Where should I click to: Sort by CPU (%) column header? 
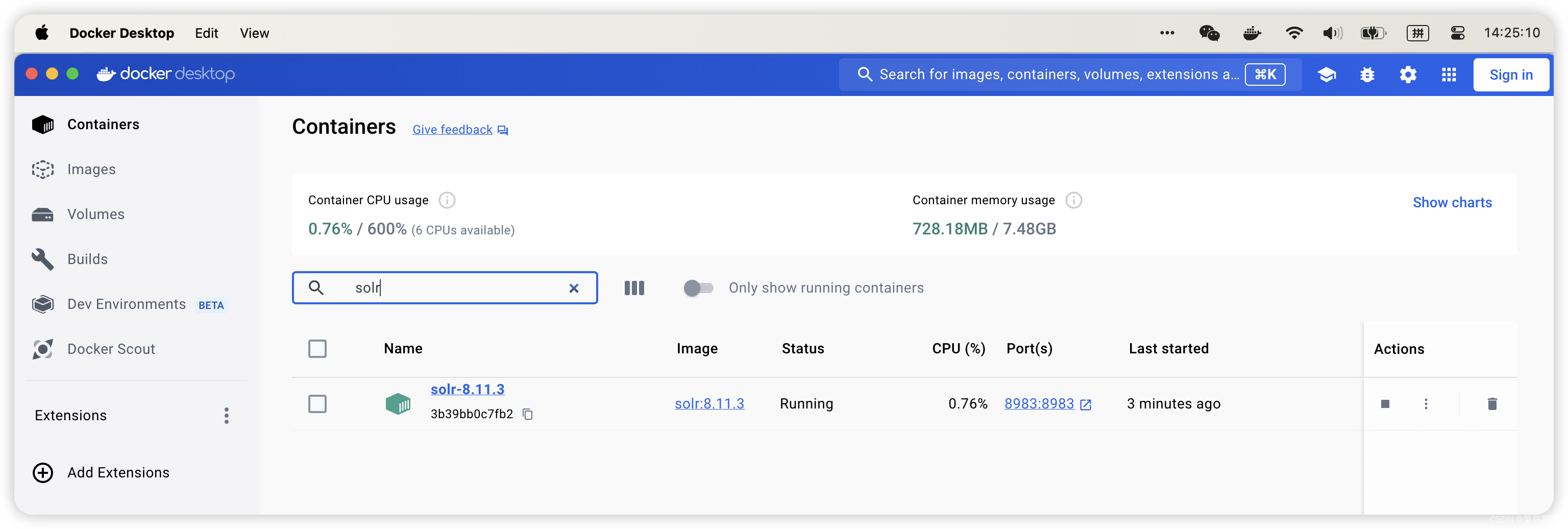coord(958,349)
